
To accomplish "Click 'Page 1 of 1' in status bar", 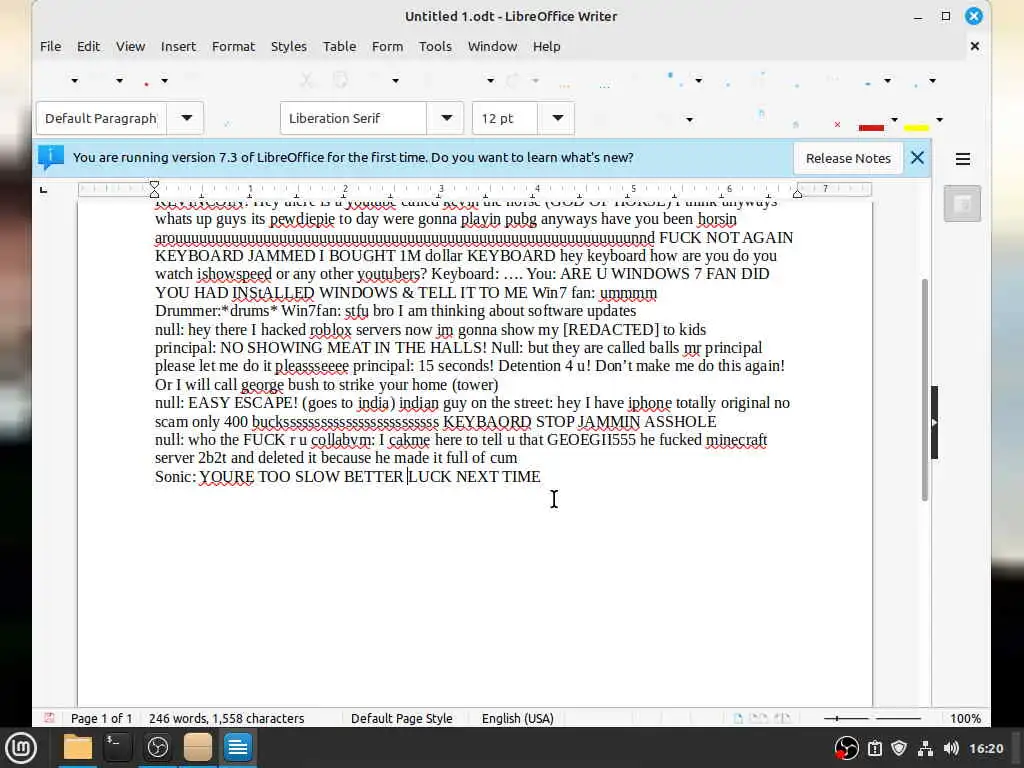I will pyautogui.click(x=101, y=718).
